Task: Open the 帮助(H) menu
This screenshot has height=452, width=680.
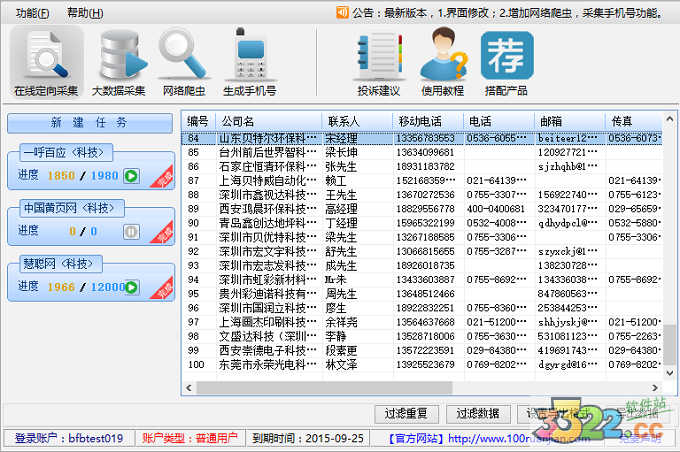Action: pyautogui.click(x=84, y=13)
